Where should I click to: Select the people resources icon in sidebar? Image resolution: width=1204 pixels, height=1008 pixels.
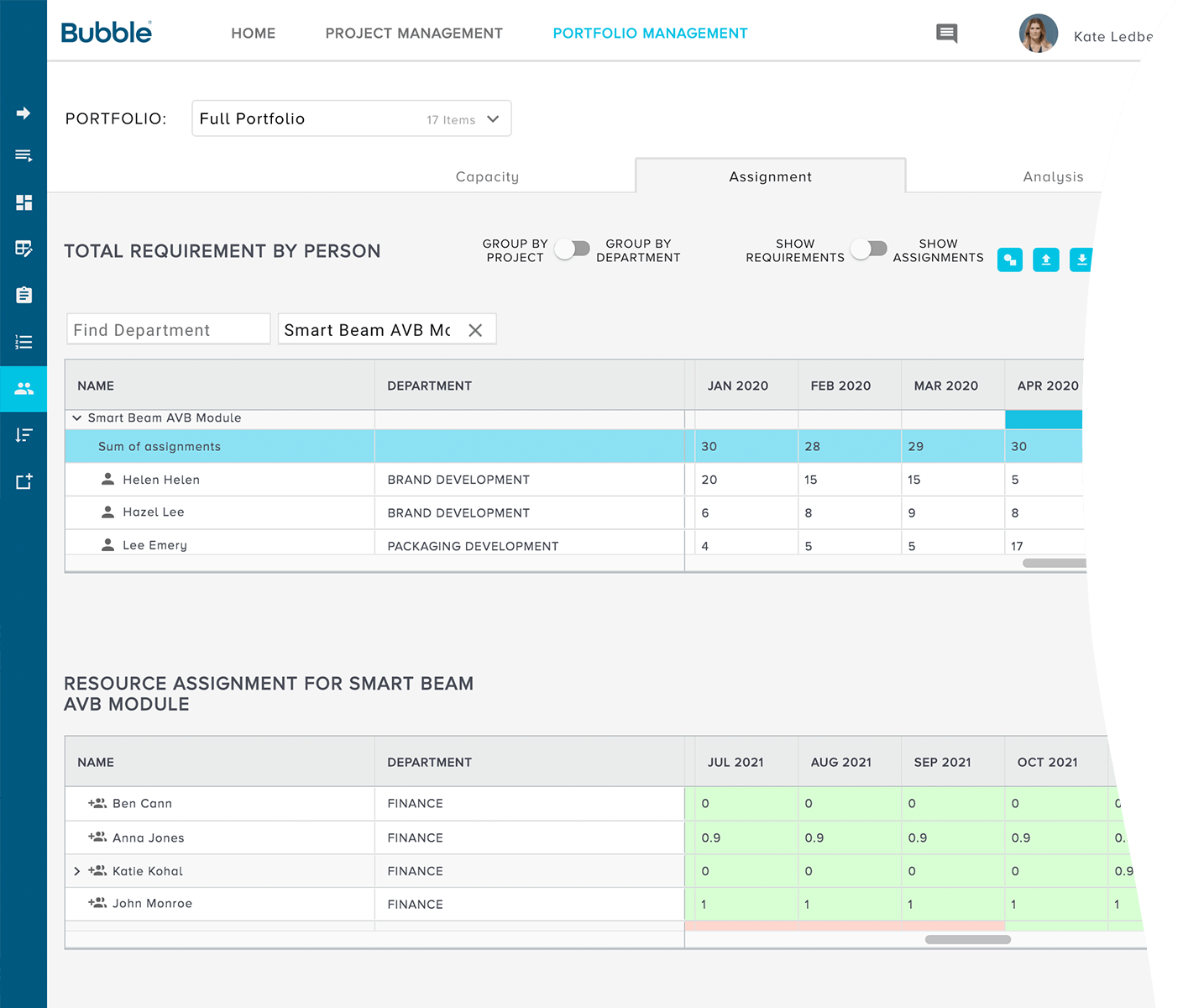[24, 388]
